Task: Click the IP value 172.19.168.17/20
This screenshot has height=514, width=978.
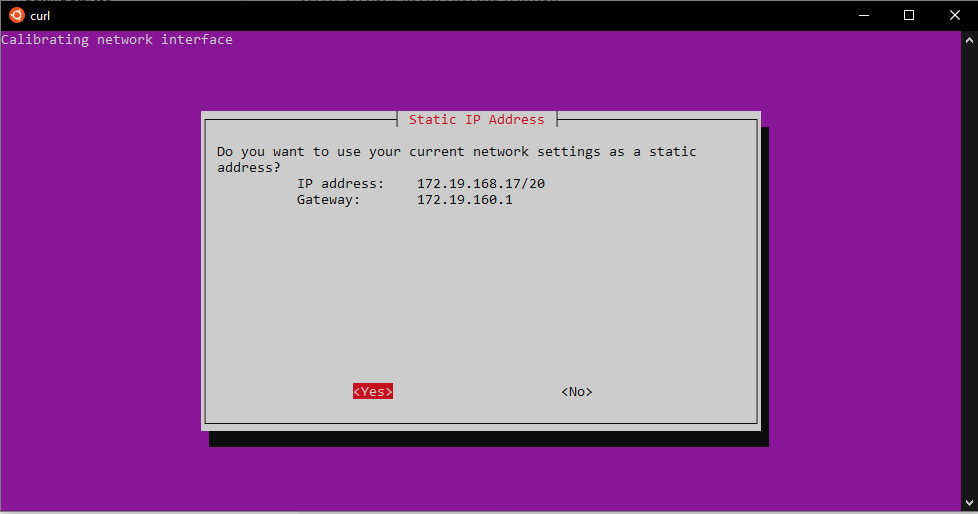Action: coord(480,184)
